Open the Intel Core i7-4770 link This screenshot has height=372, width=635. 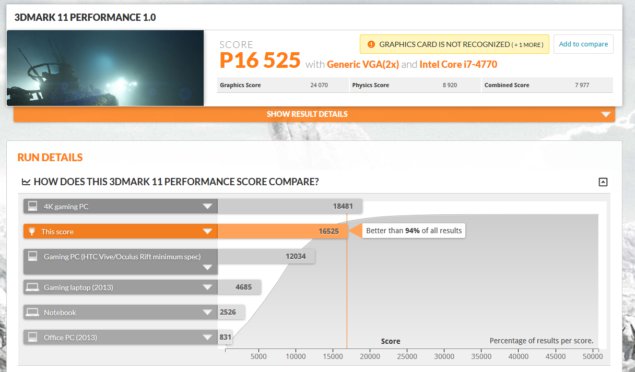pyautogui.click(x=458, y=64)
